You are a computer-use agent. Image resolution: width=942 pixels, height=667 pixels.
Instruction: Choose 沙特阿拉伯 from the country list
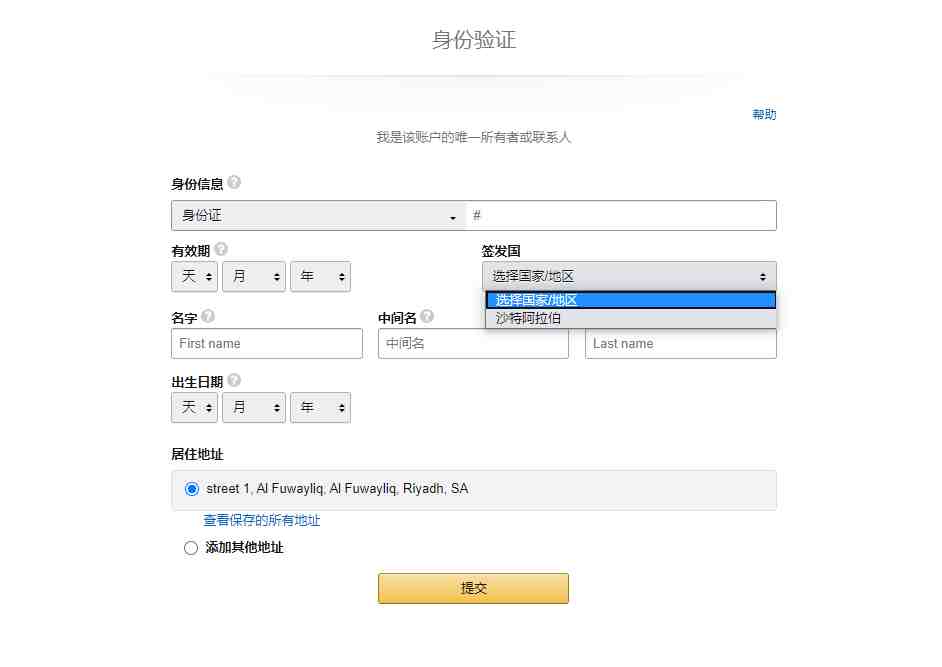tap(630, 318)
